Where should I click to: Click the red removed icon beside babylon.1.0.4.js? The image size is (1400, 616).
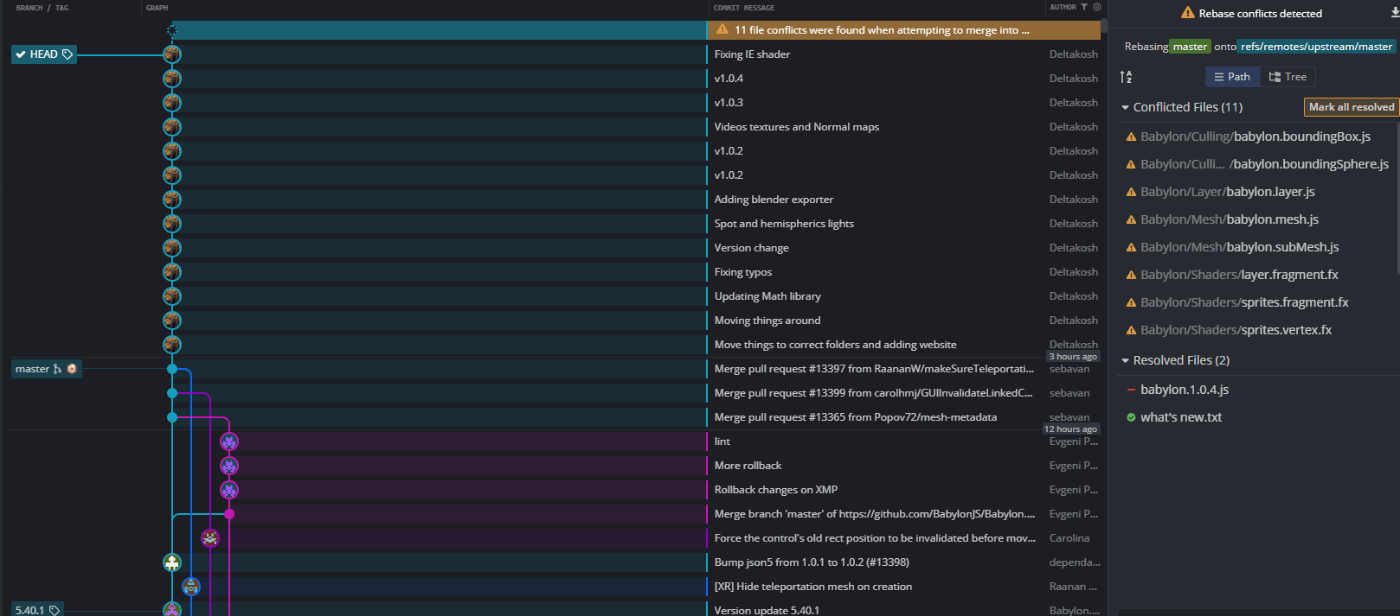(x=1131, y=390)
